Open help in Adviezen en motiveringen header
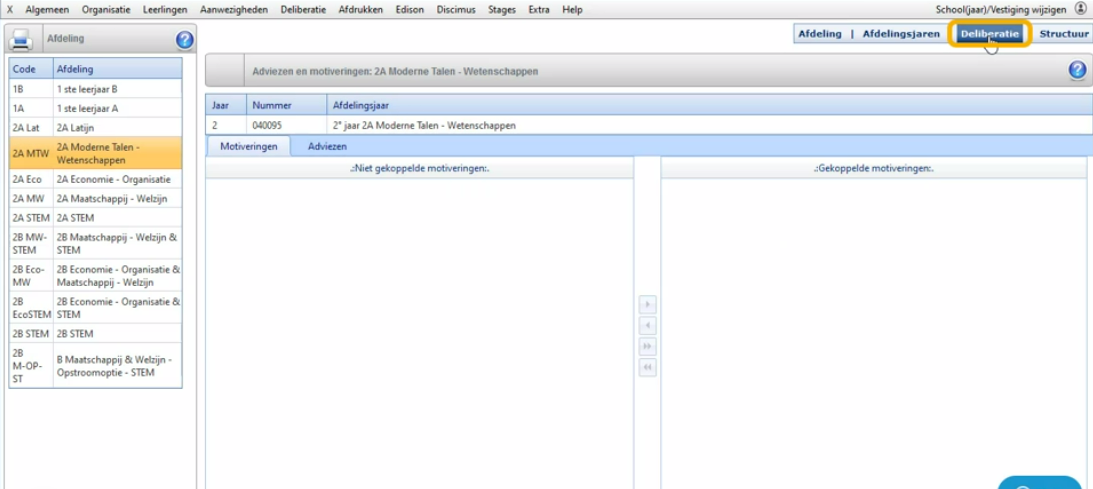The height and width of the screenshot is (489, 1093). coord(1077,70)
